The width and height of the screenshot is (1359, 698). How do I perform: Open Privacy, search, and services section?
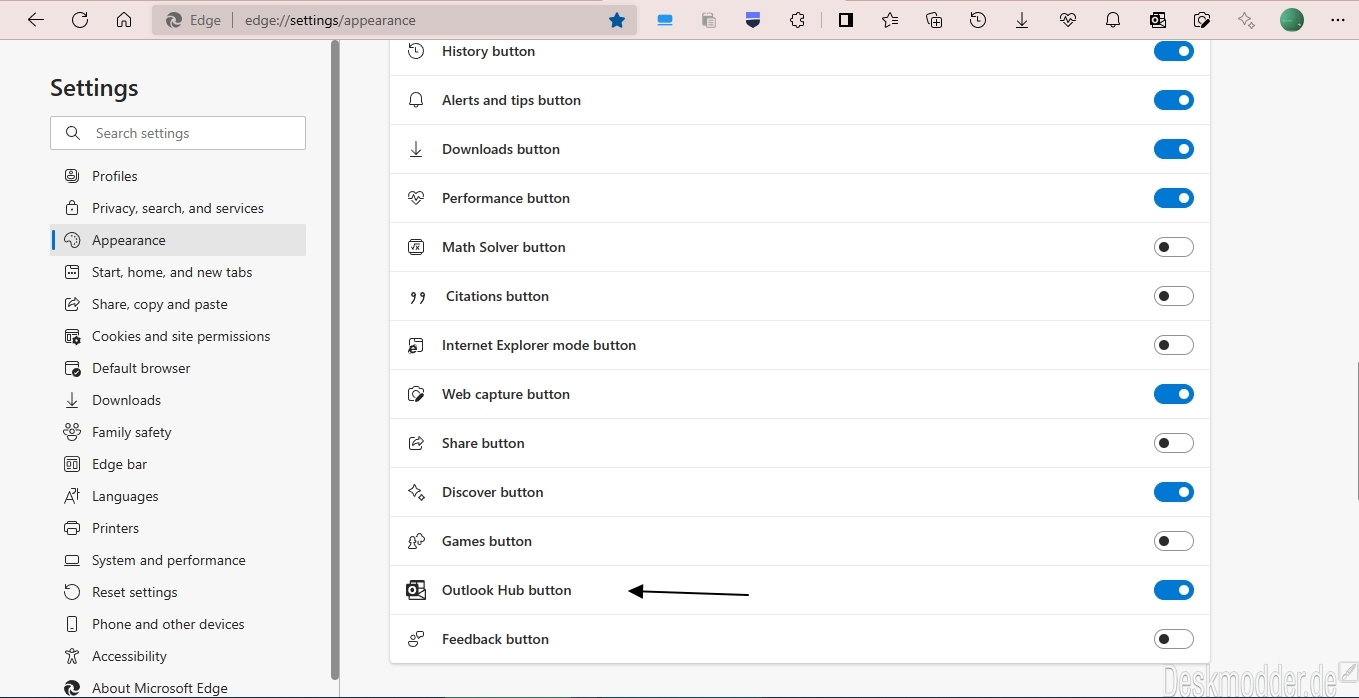[x=178, y=208]
